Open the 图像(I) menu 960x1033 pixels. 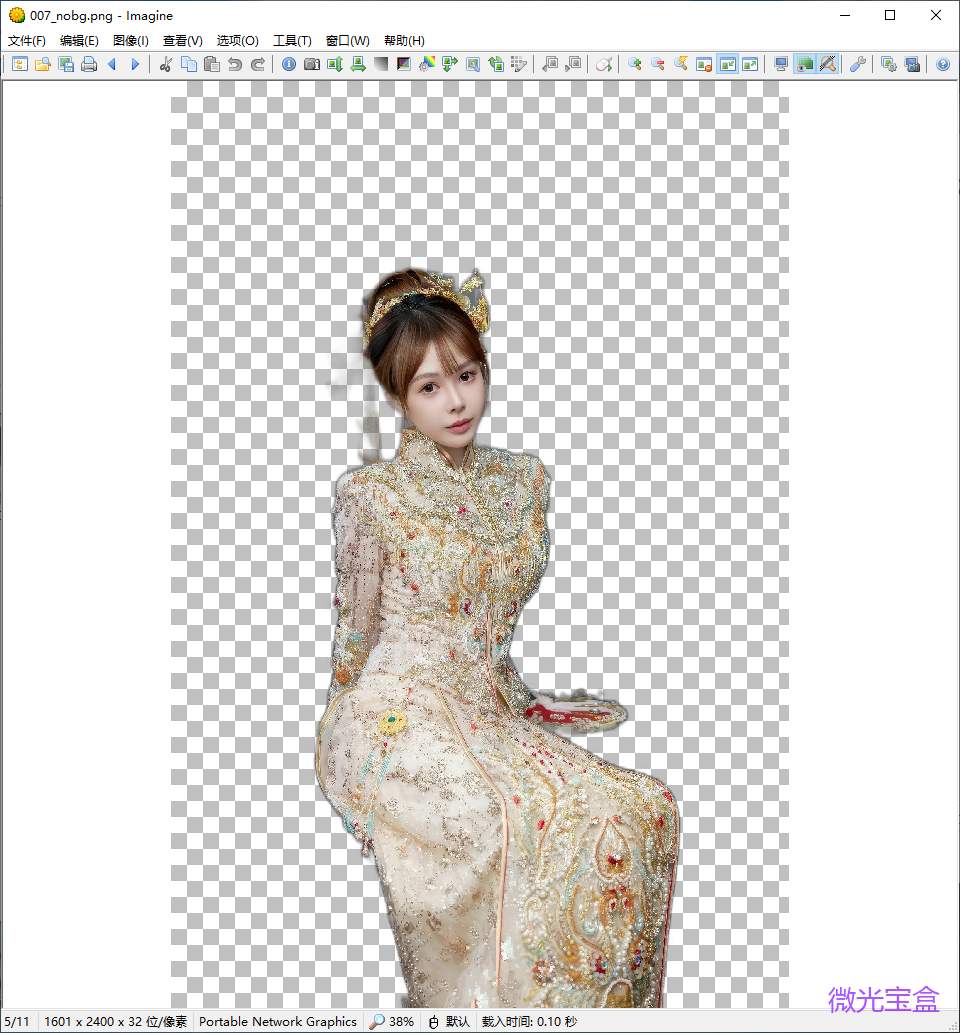[x=130, y=41]
